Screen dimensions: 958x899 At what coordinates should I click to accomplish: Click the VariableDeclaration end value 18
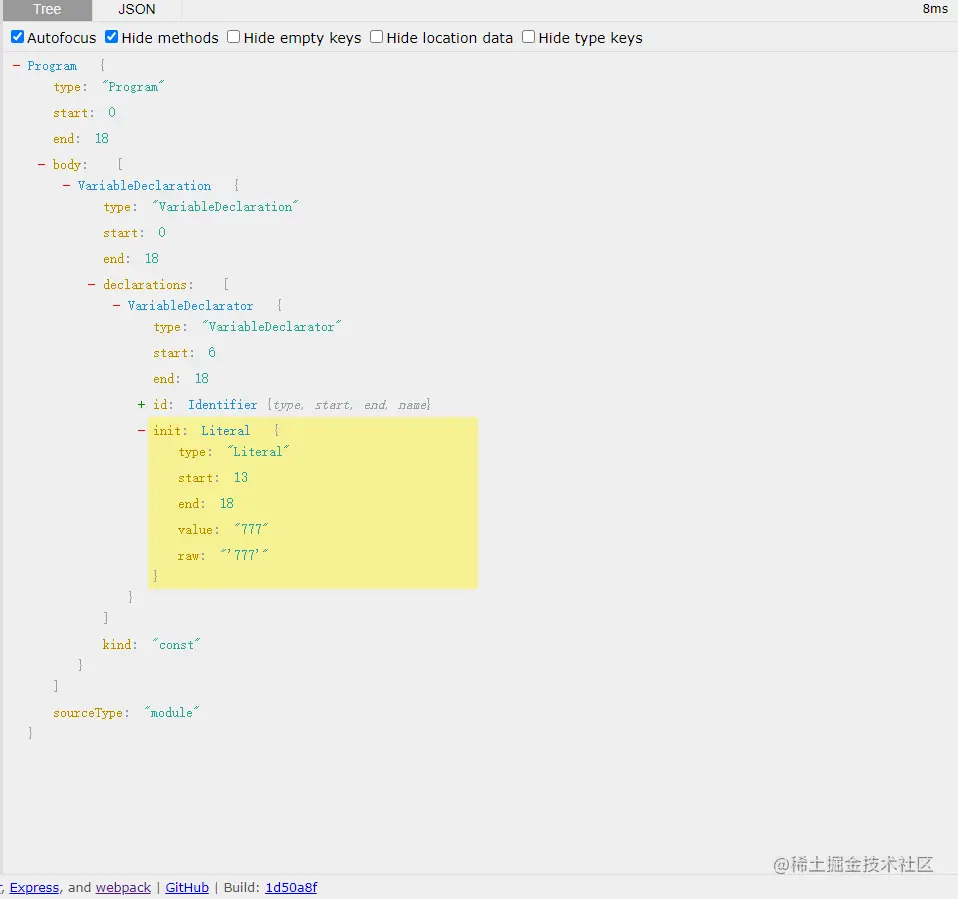point(152,259)
